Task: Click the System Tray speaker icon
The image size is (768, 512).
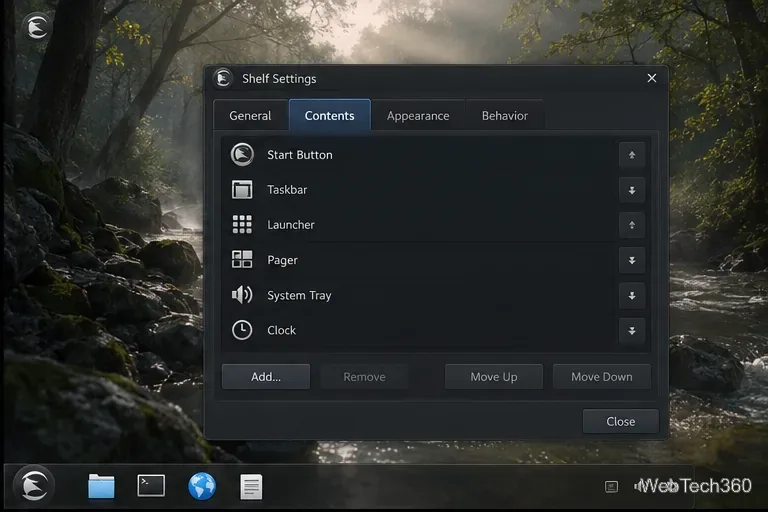Action: tap(242, 294)
